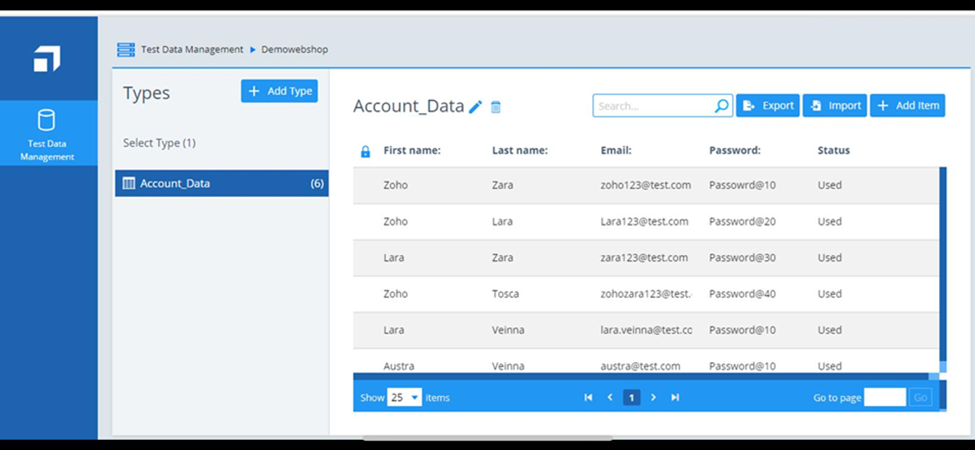Click Test Data Management breadcrumb link

point(192,50)
